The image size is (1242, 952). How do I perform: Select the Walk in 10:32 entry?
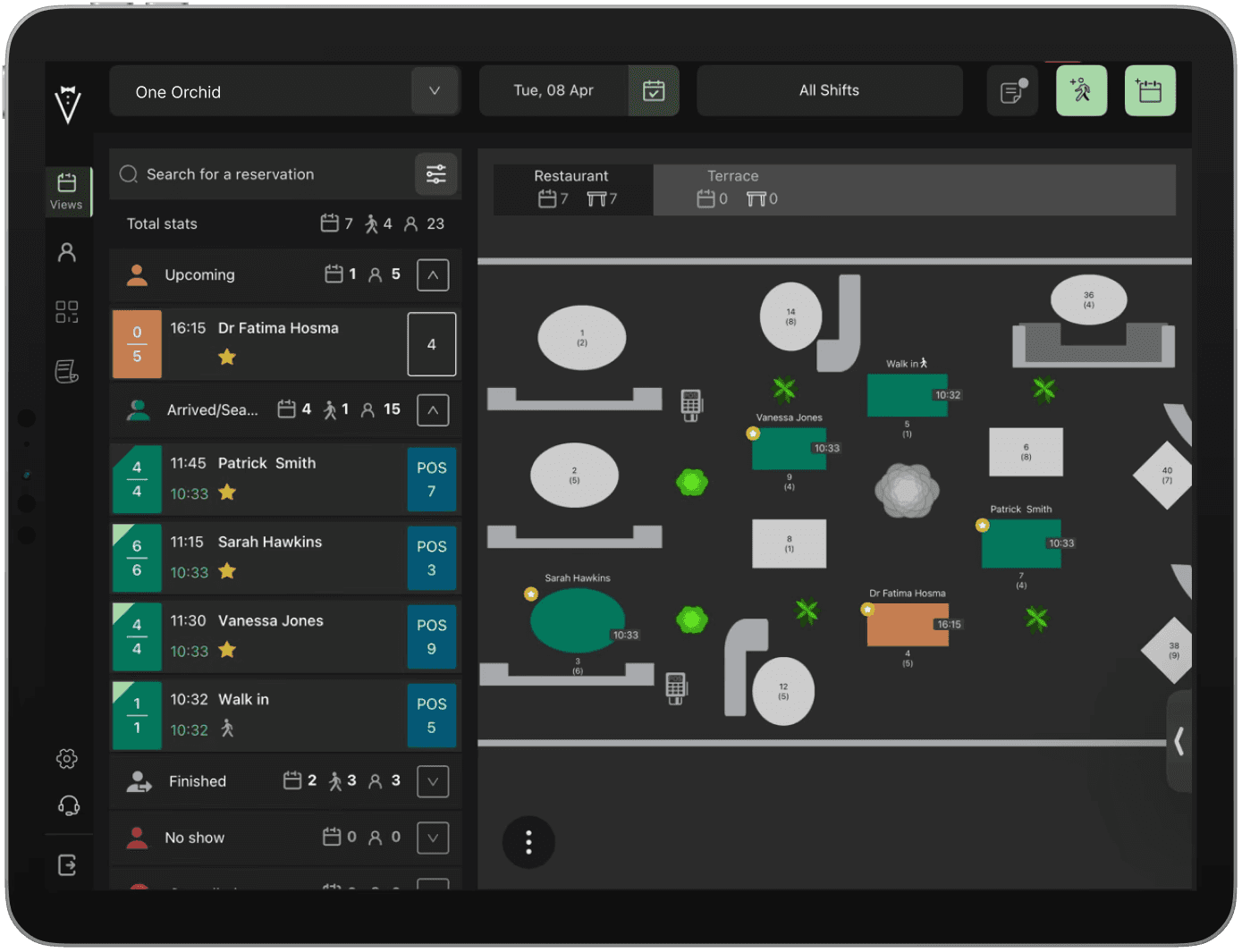pyautogui.click(x=284, y=716)
